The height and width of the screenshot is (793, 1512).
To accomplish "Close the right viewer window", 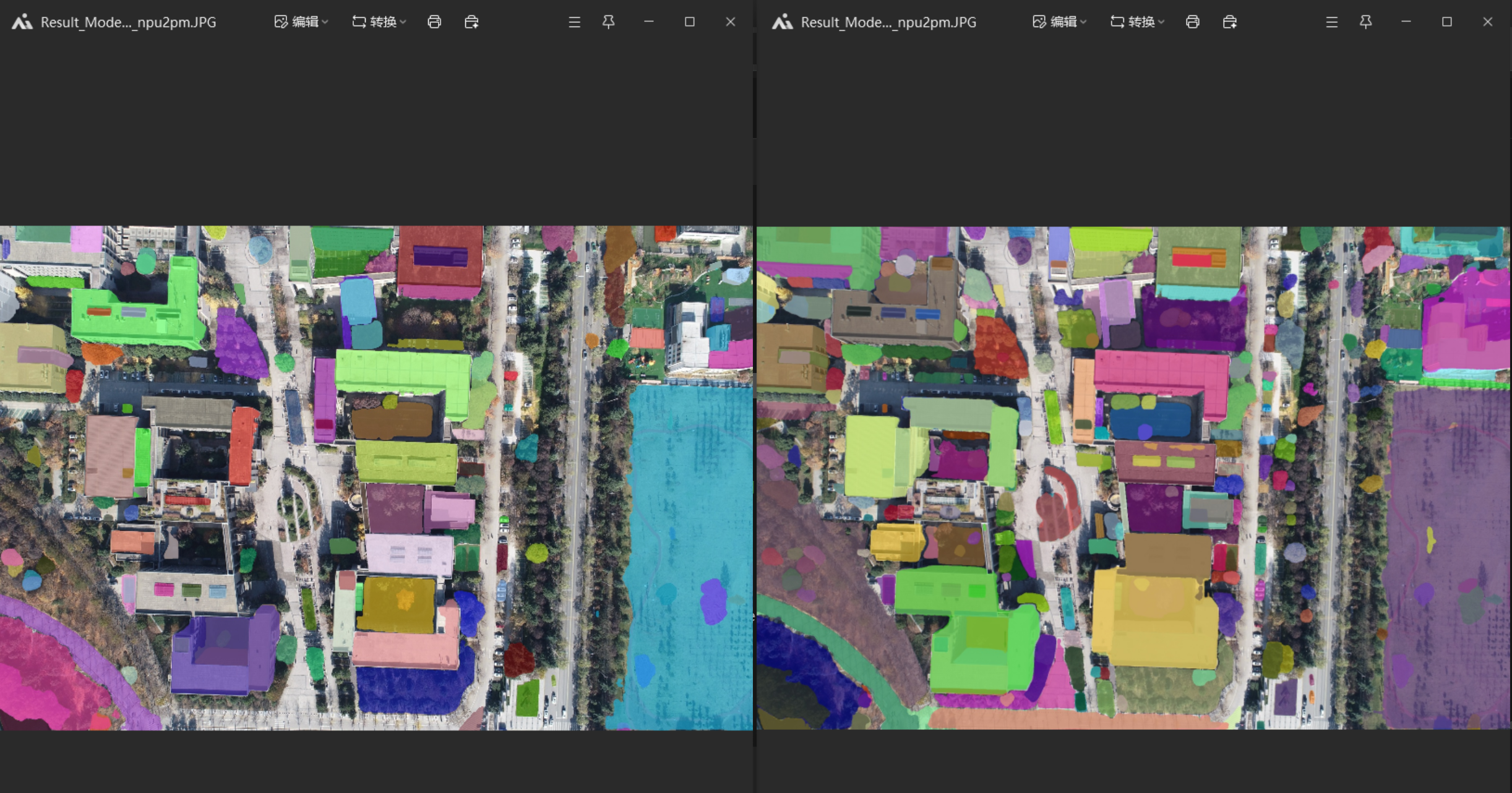I will coord(1487,22).
